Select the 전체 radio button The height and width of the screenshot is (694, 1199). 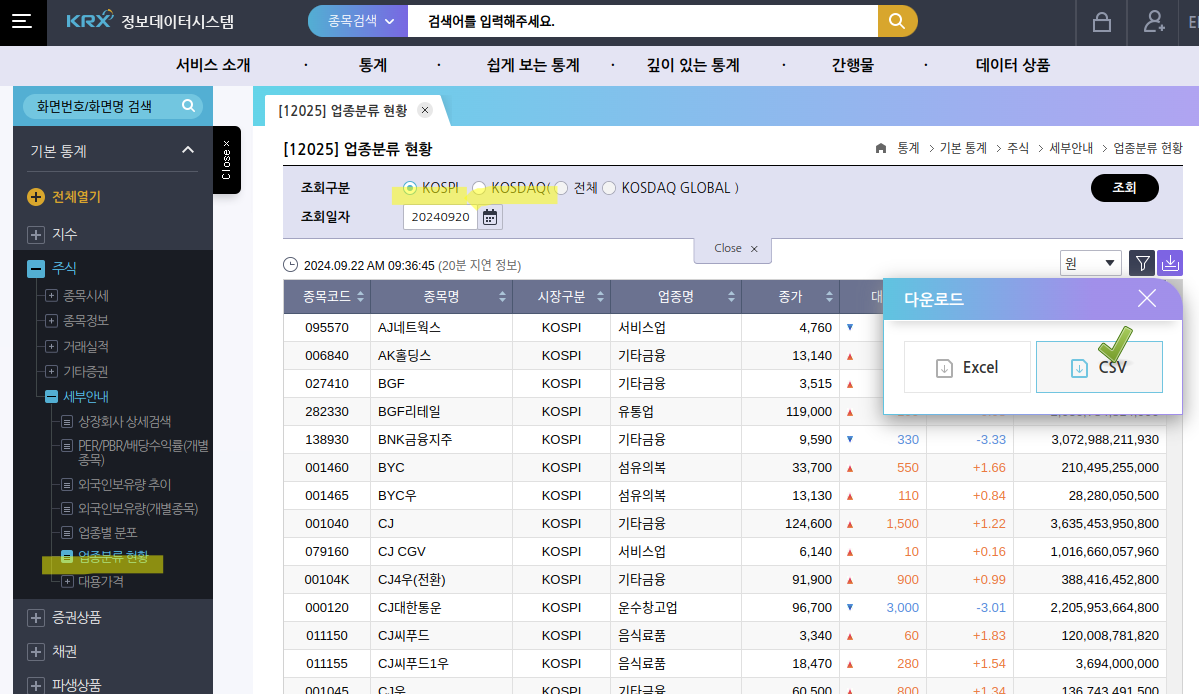pyautogui.click(x=561, y=188)
